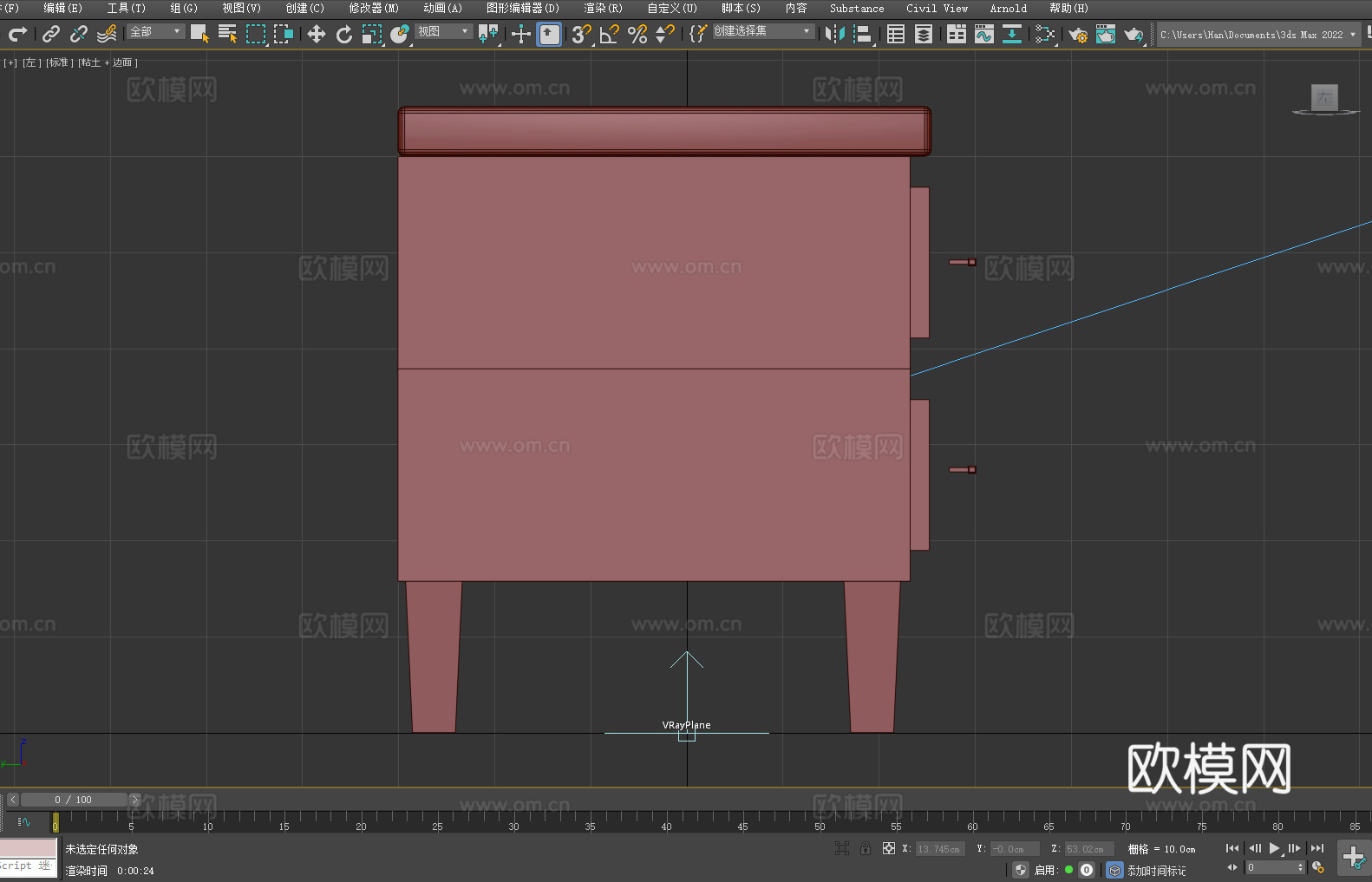
Task: Open the 渲染(R) menu
Action: click(603, 8)
